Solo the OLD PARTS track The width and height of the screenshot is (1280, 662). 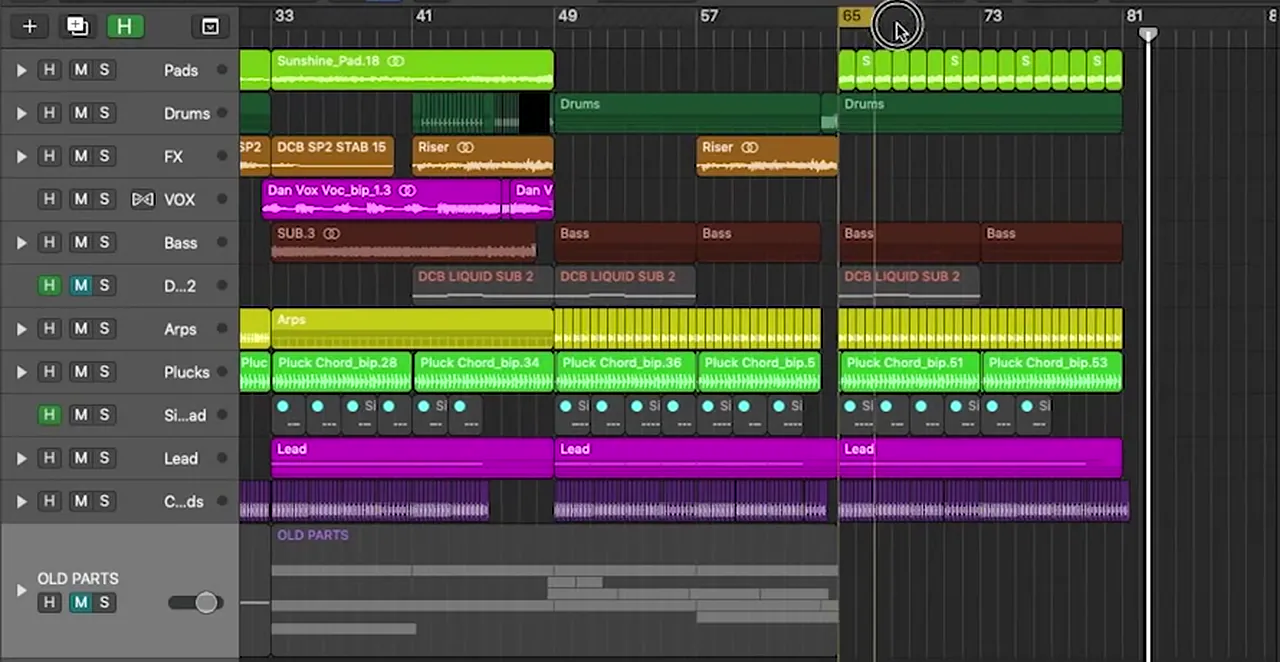click(104, 602)
